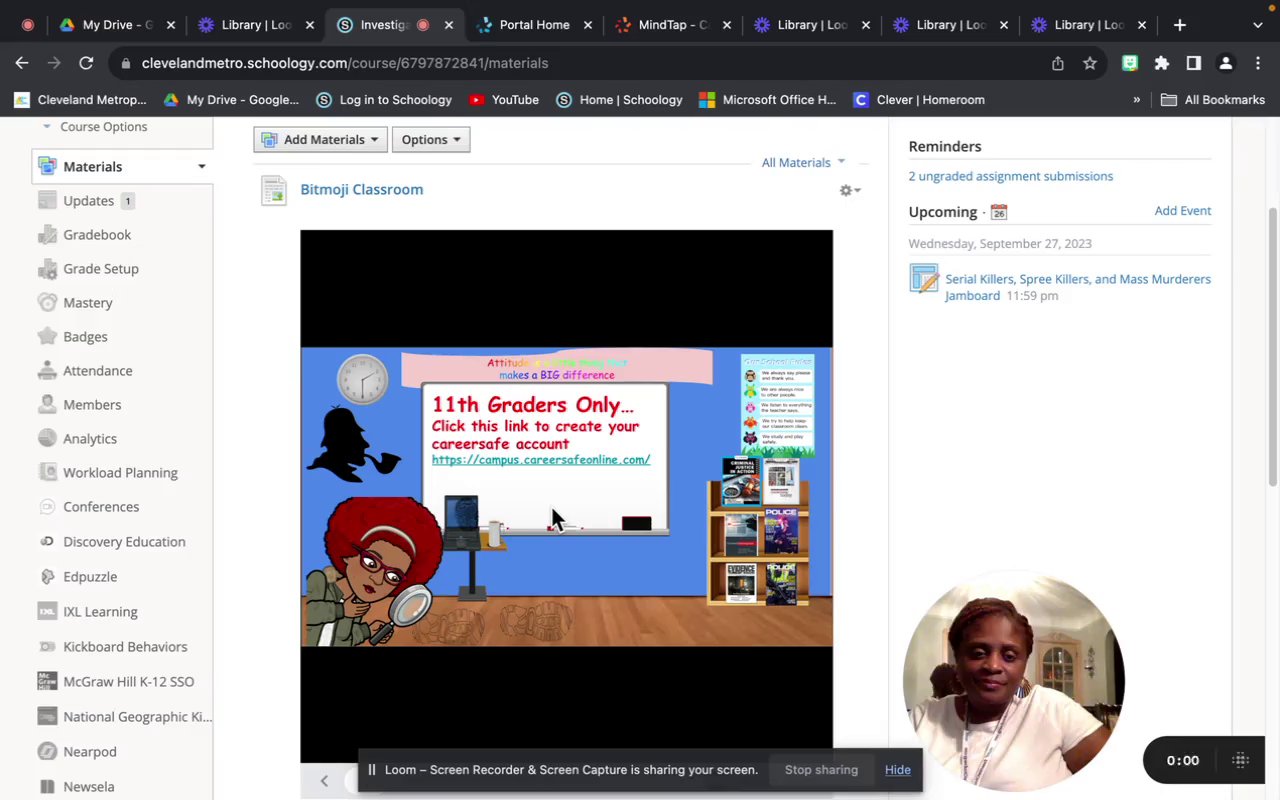This screenshot has width=1280, height=800.
Task: Click the Badges sidebar icon
Action: point(47,337)
